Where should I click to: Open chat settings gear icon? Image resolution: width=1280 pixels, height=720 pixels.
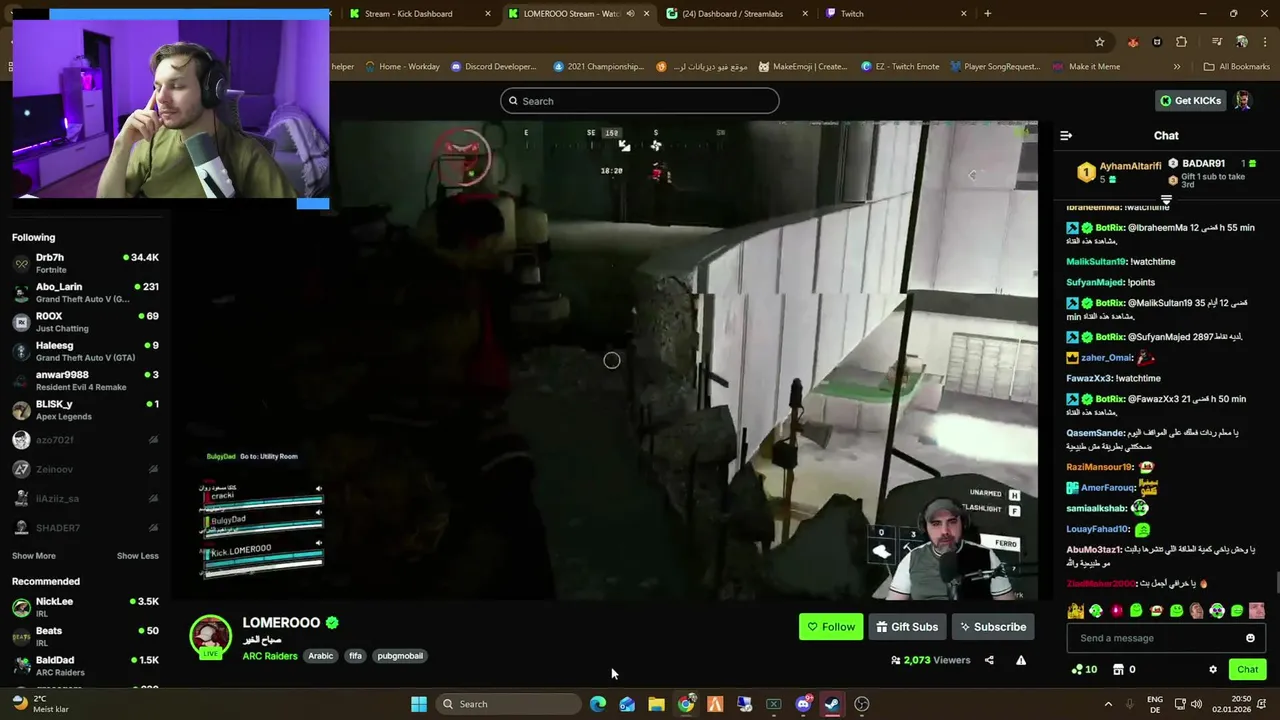1213,669
